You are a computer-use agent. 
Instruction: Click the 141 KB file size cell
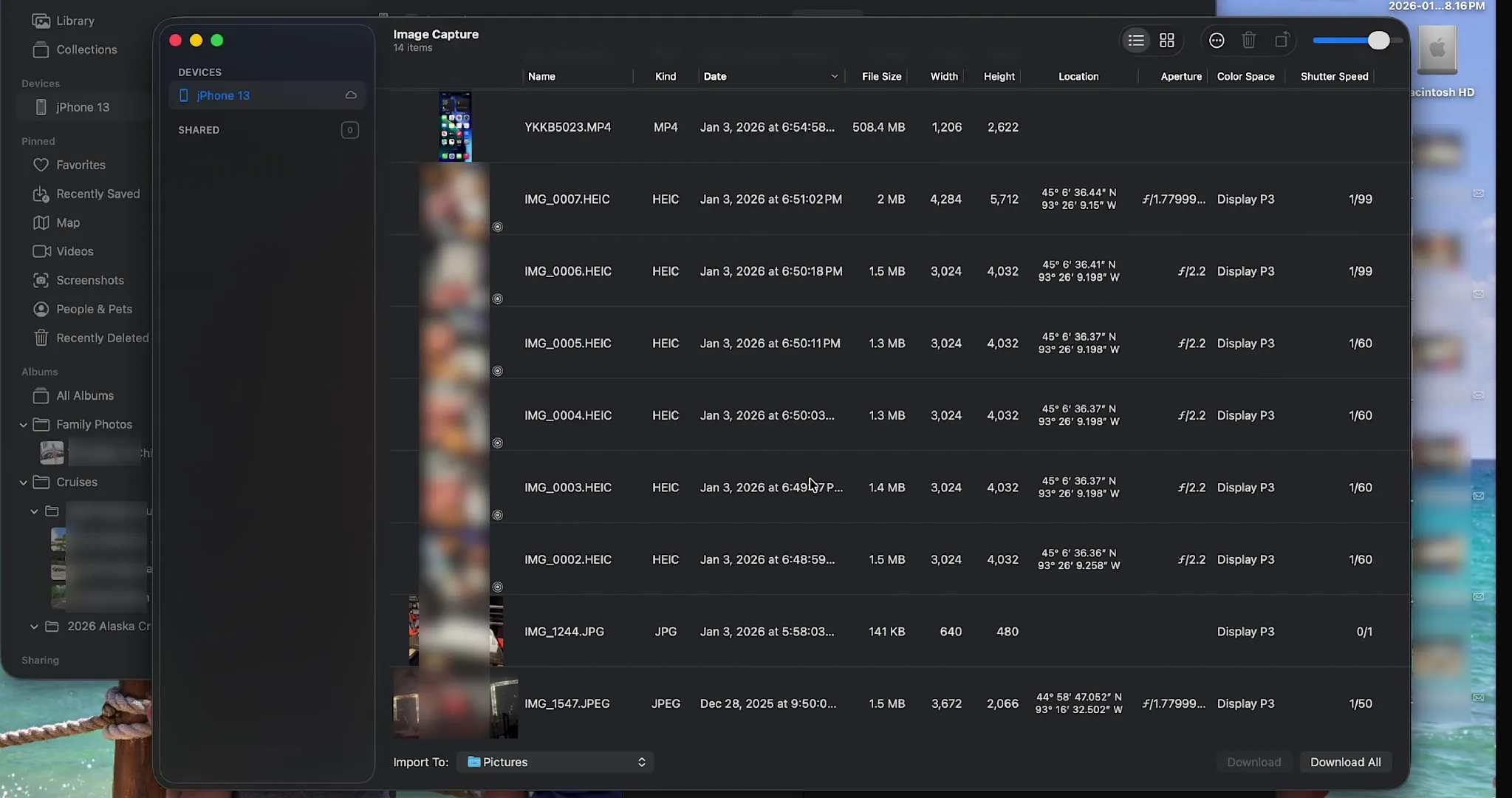coord(886,632)
